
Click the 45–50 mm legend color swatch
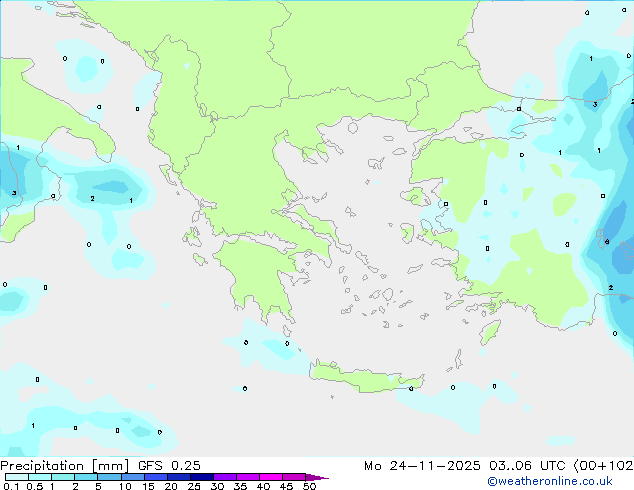click(294, 477)
